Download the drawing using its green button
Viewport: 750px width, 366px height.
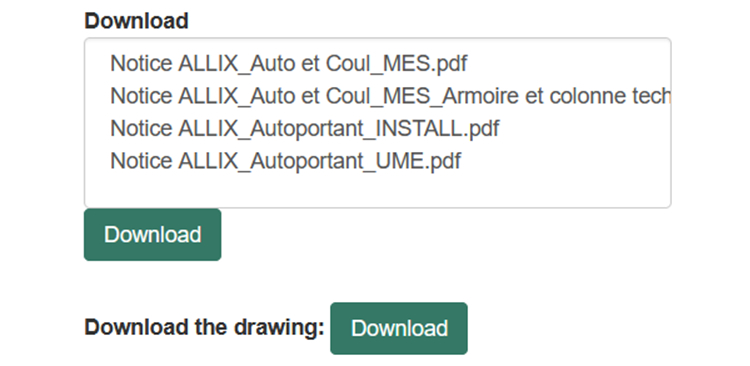[399, 328]
